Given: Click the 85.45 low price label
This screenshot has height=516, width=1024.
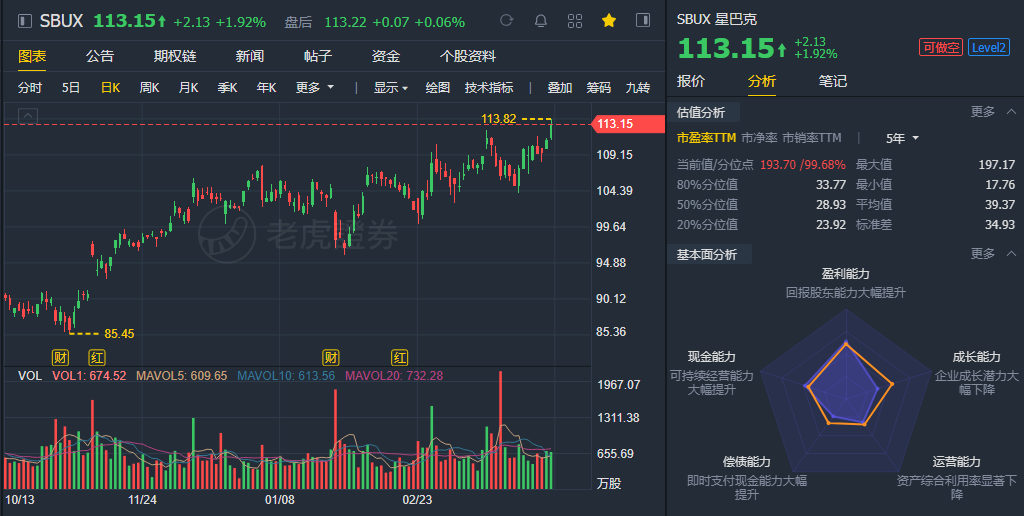Looking at the screenshot, I should 119,334.
